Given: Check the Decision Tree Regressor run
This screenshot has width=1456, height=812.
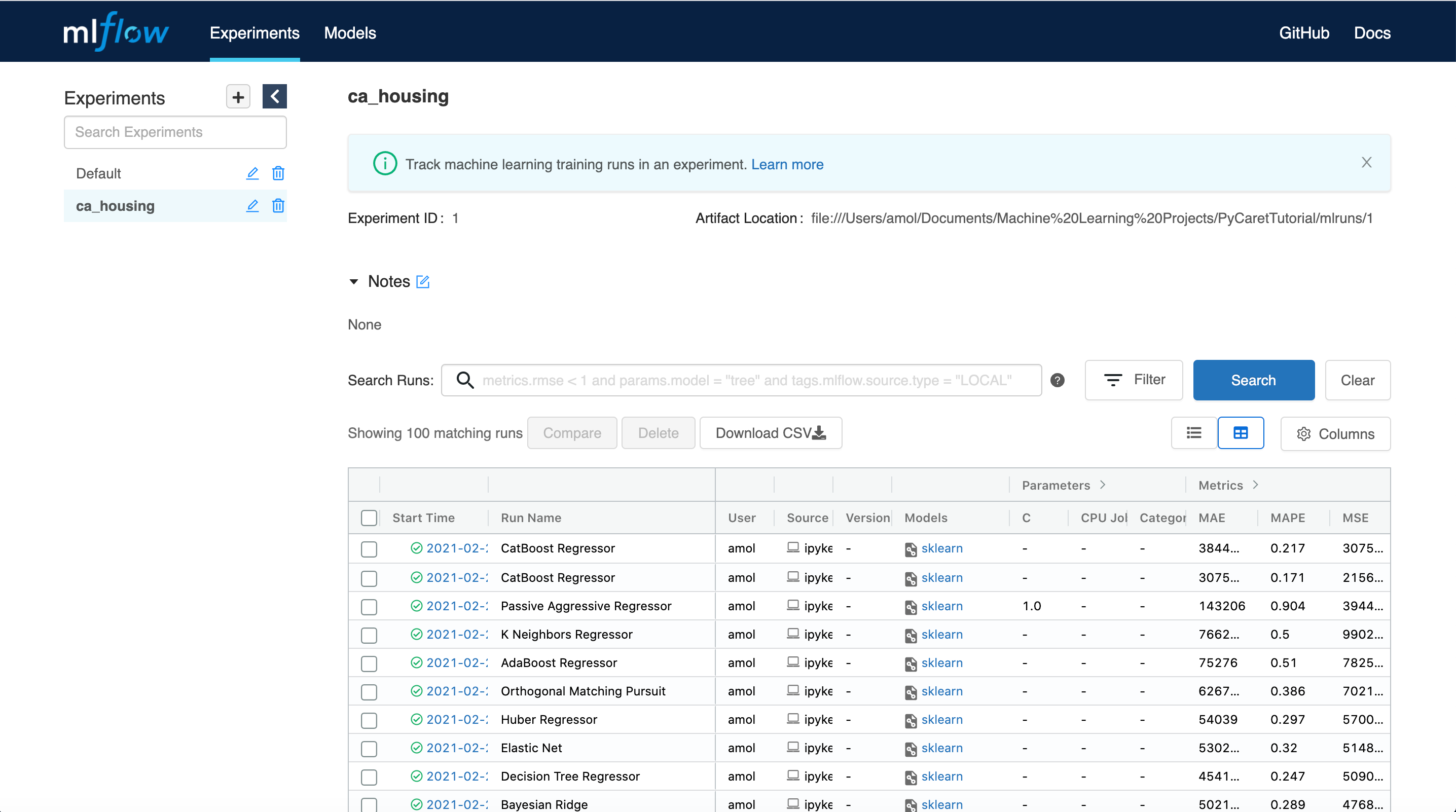Looking at the screenshot, I should [369, 777].
